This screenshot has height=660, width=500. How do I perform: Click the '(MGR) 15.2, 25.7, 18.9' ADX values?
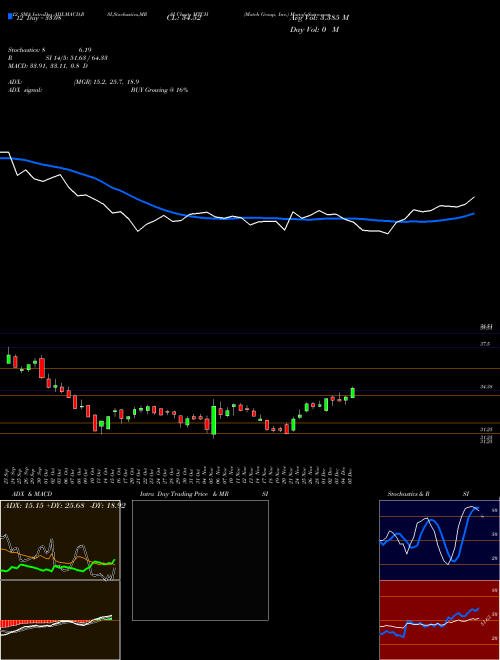(106, 82)
